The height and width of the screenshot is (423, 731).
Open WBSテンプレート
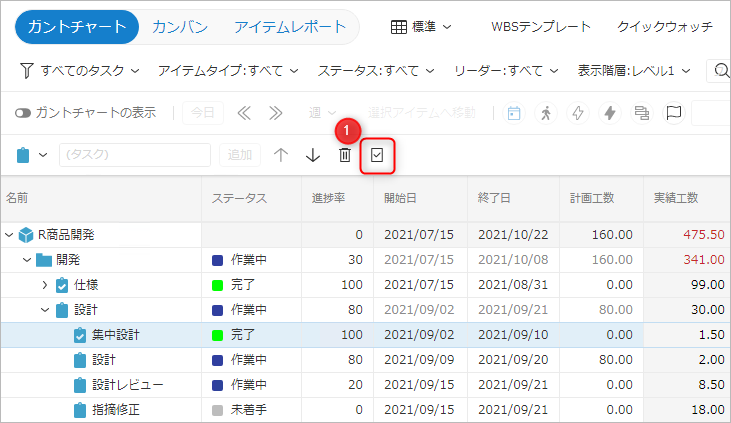tap(541, 27)
